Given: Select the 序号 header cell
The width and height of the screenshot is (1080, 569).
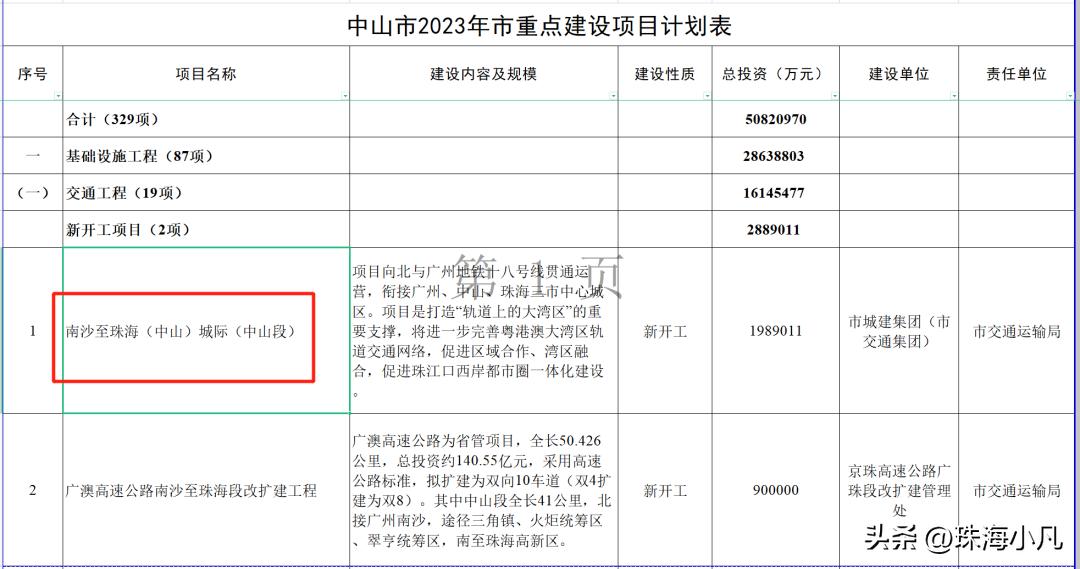Looking at the screenshot, I should coord(32,74).
